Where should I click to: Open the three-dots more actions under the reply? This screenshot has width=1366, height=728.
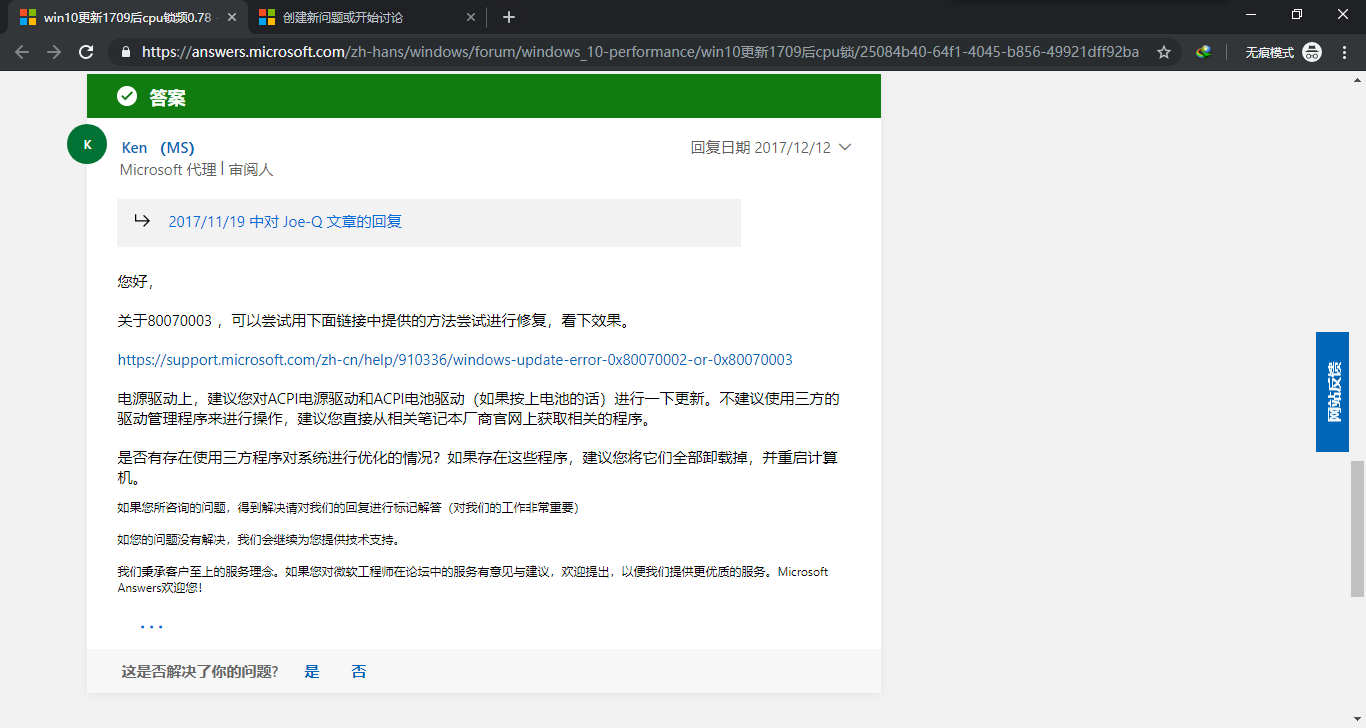[x=151, y=627]
